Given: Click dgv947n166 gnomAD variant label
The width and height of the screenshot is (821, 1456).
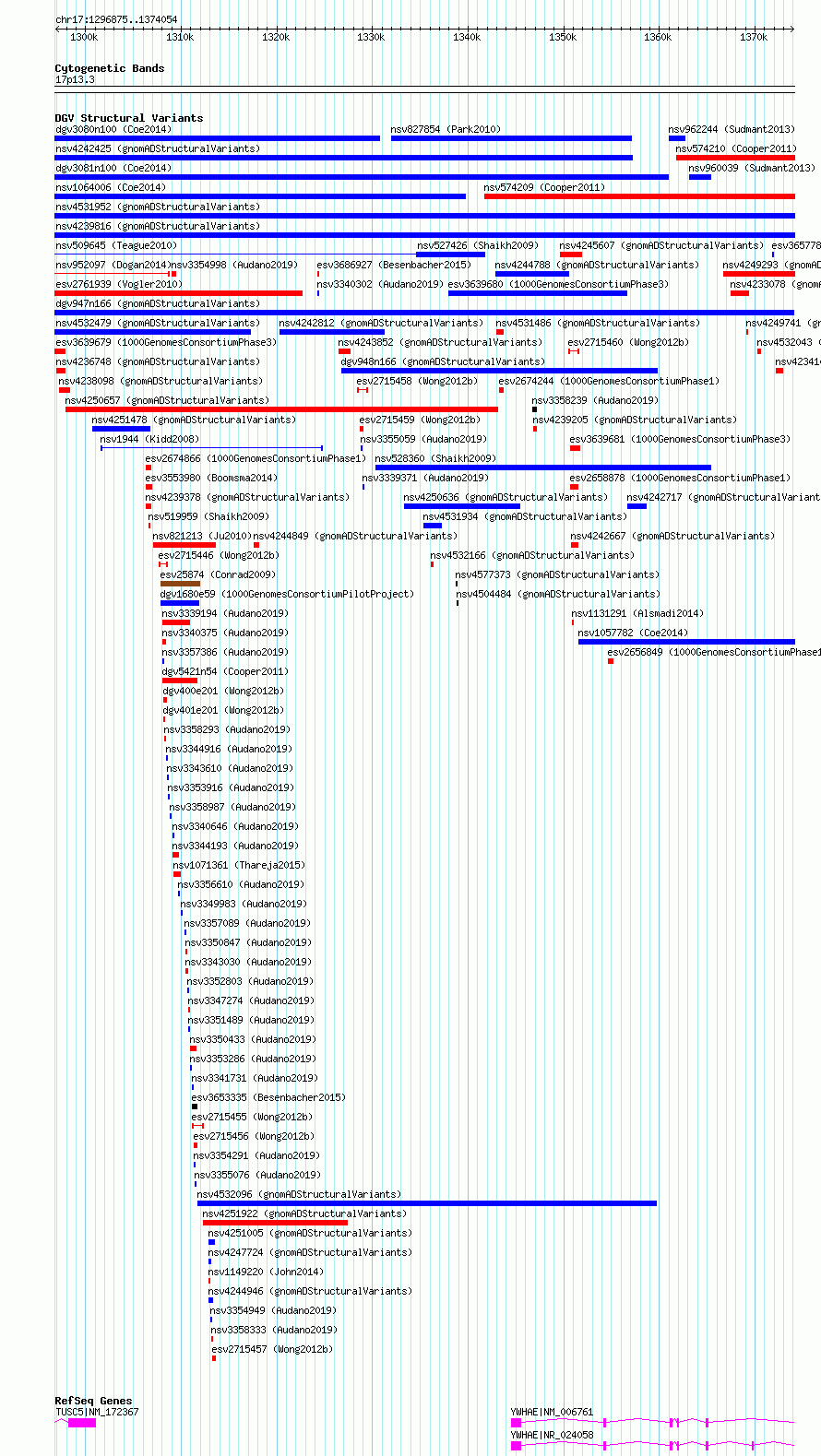Looking at the screenshot, I should point(158,303).
